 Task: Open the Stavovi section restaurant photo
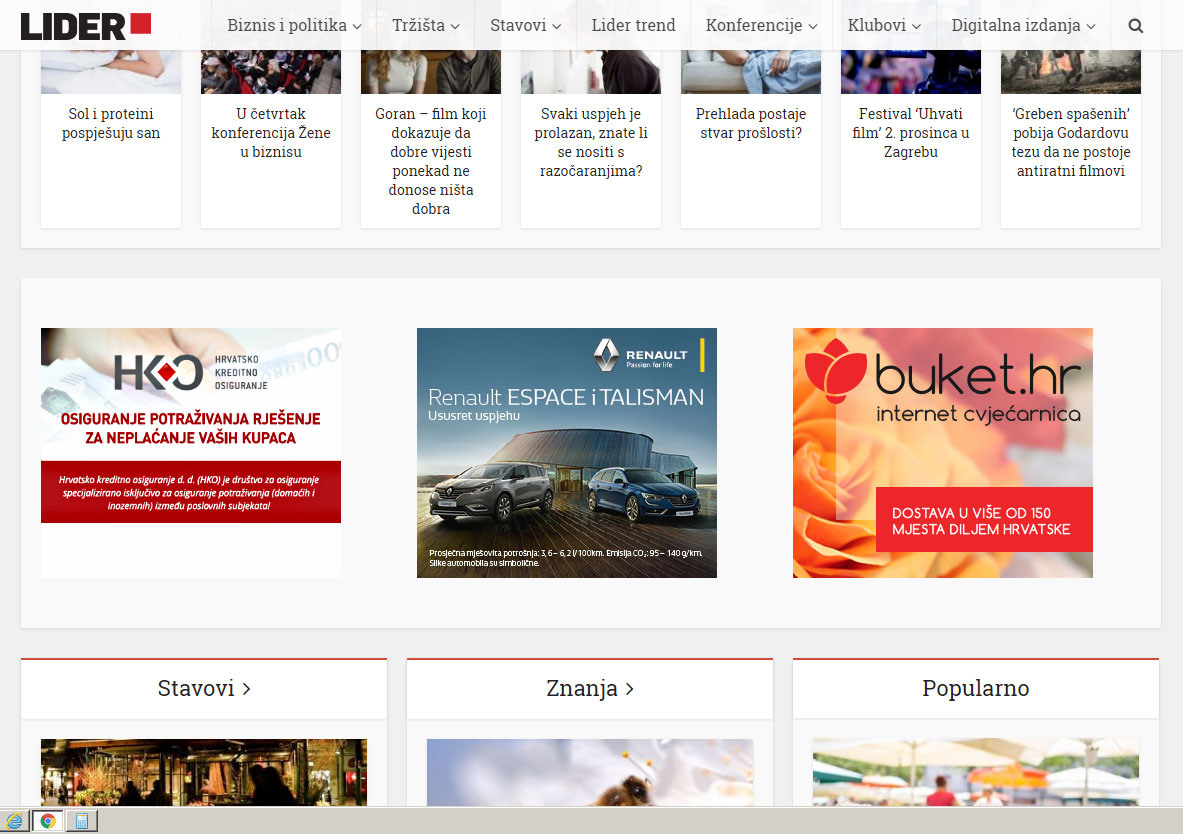204,772
